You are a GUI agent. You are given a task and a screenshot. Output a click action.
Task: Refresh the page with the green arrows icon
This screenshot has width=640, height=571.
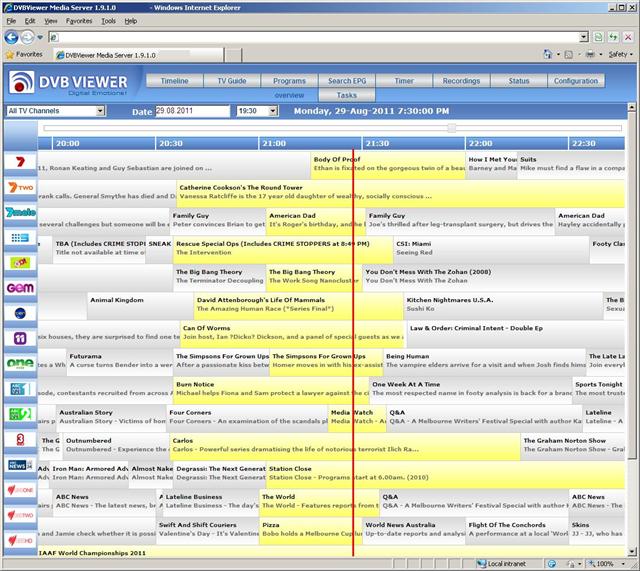pos(613,37)
